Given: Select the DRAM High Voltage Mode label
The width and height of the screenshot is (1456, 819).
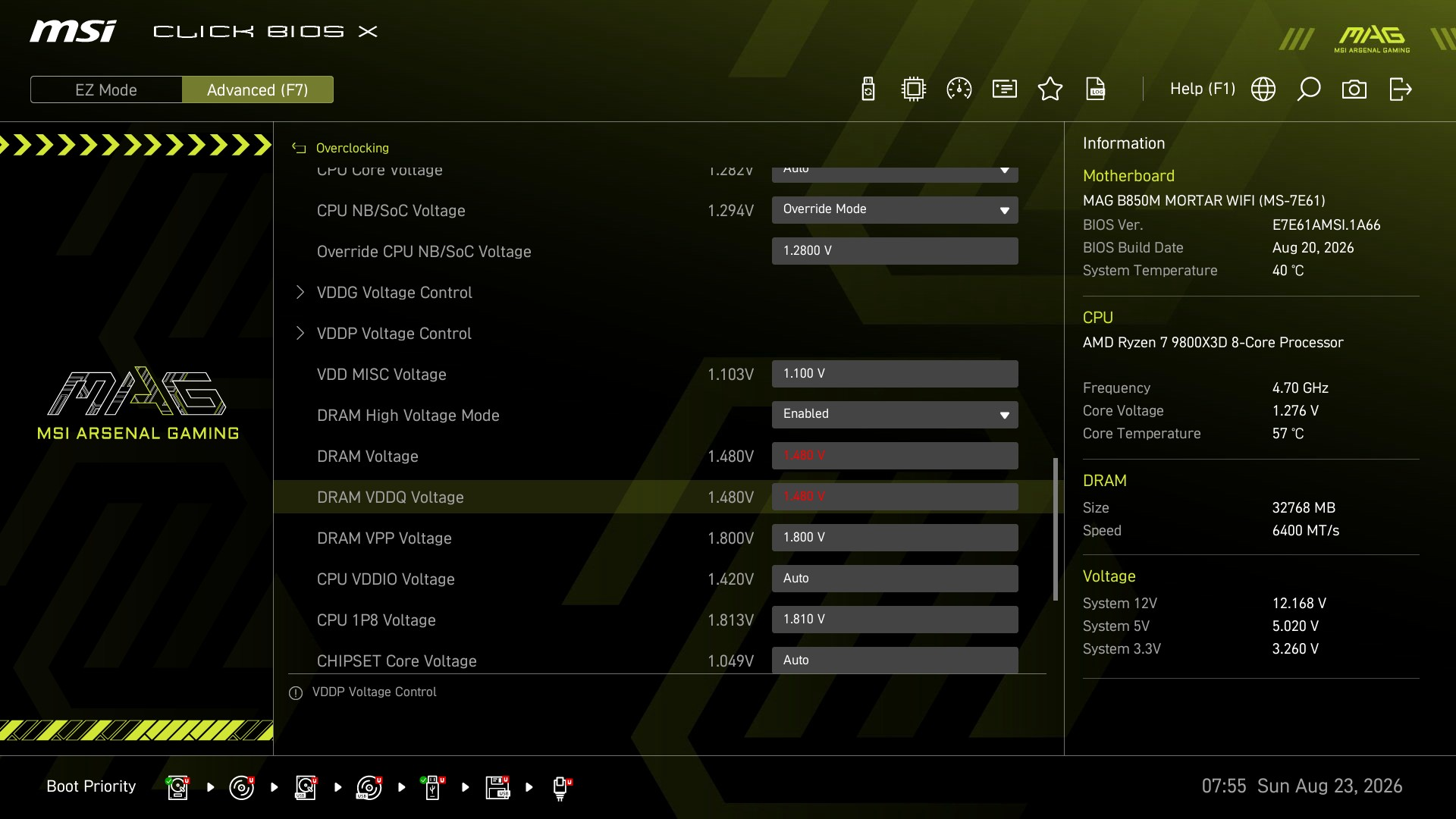Looking at the screenshot, I should pyautogui.click(x=408, y=416).
